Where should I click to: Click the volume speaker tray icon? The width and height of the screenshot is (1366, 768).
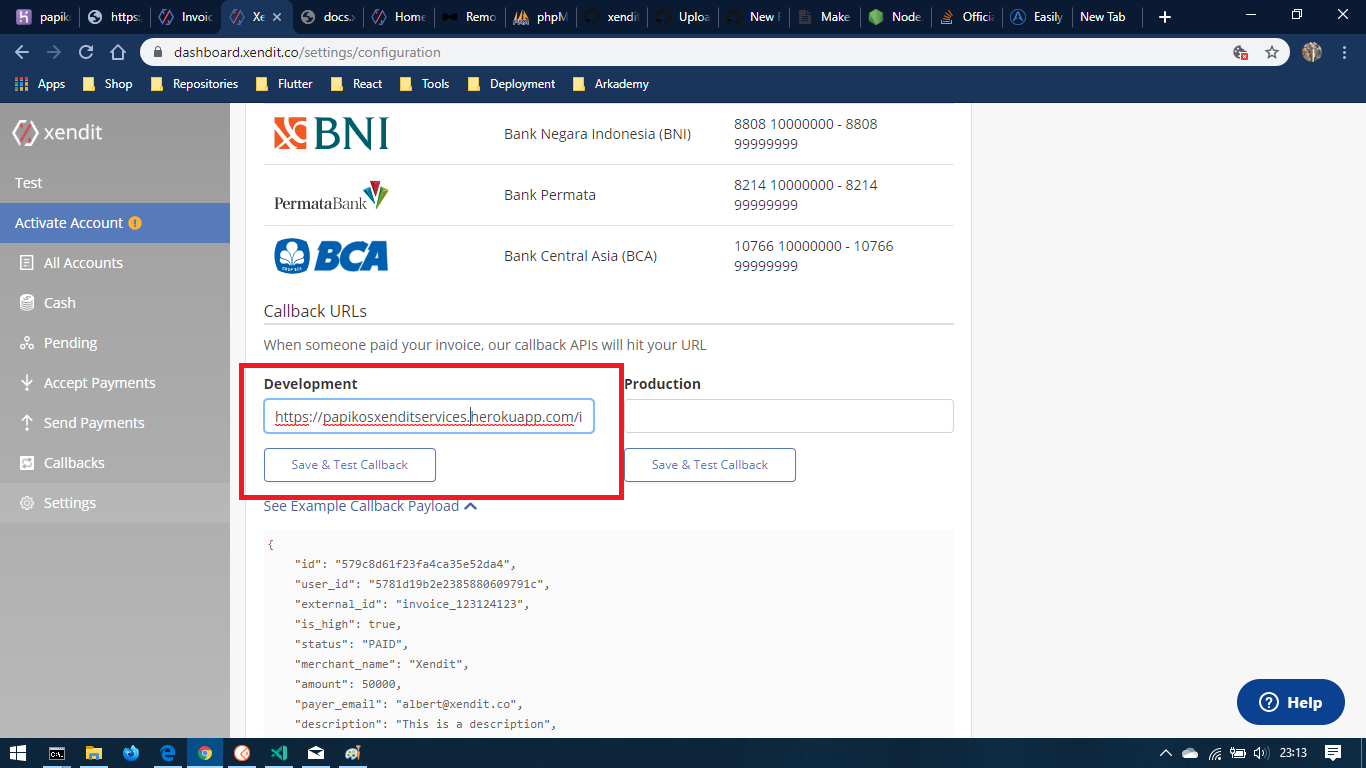click(1261, 753)
